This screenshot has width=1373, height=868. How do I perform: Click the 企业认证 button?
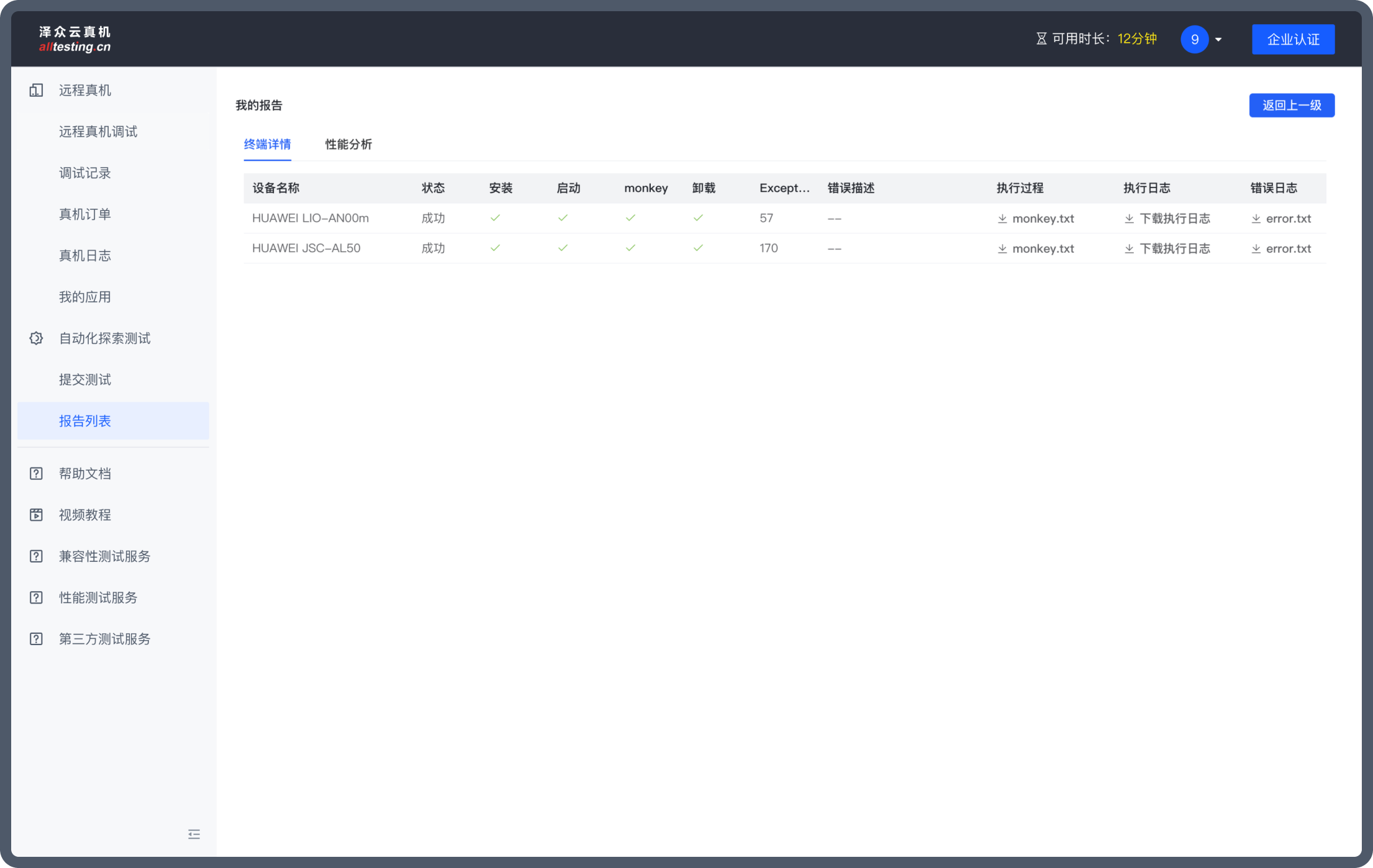(1292, 39)
